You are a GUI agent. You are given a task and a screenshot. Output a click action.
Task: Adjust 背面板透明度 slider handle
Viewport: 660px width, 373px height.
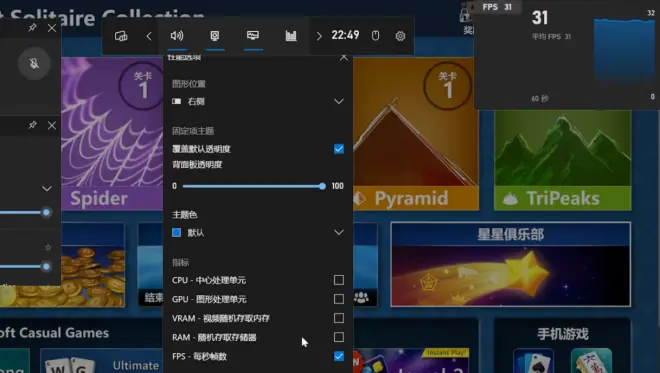(x=322, y=186)
